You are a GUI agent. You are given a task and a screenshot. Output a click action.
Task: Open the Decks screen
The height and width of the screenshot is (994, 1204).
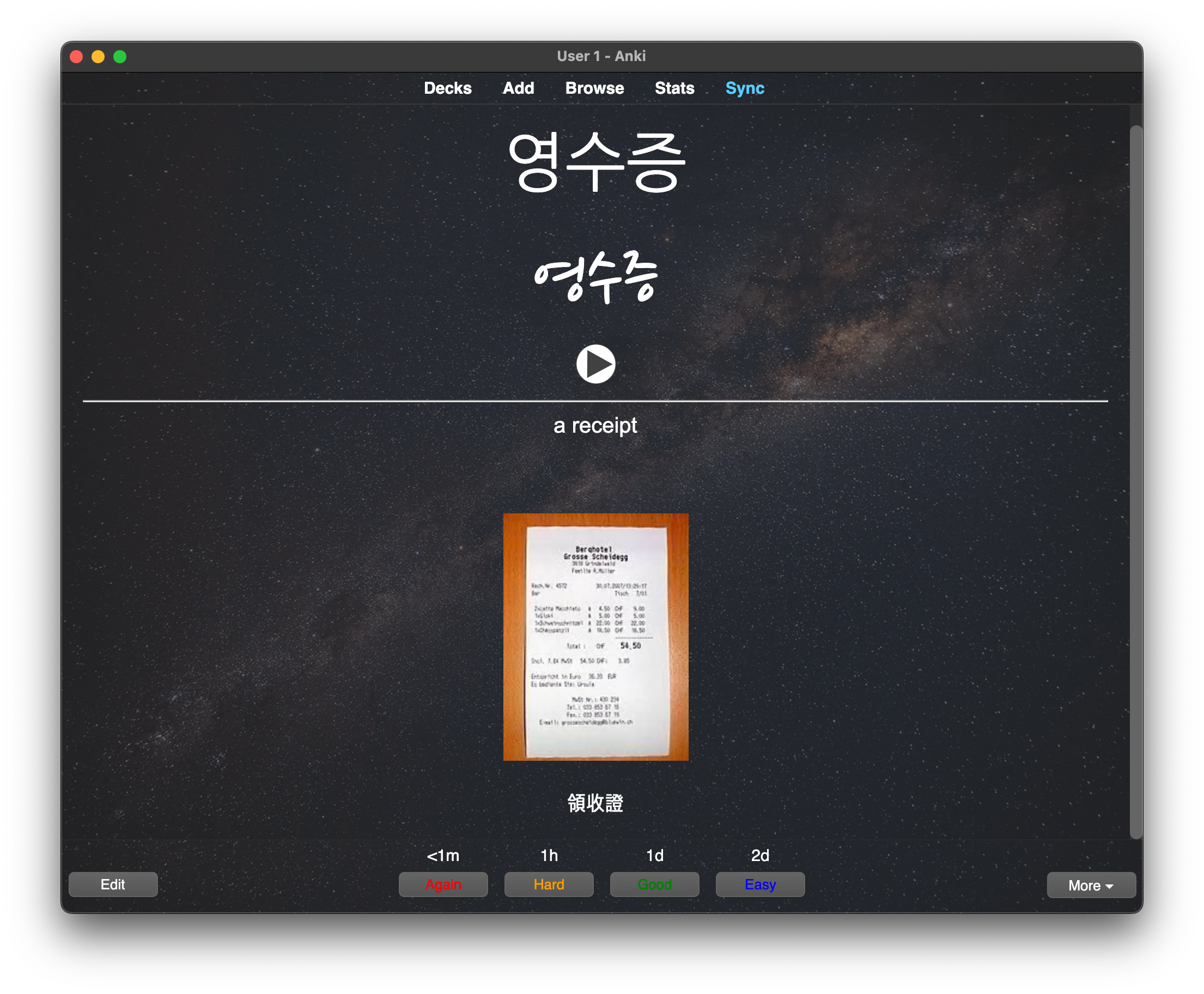pos(447,88)
